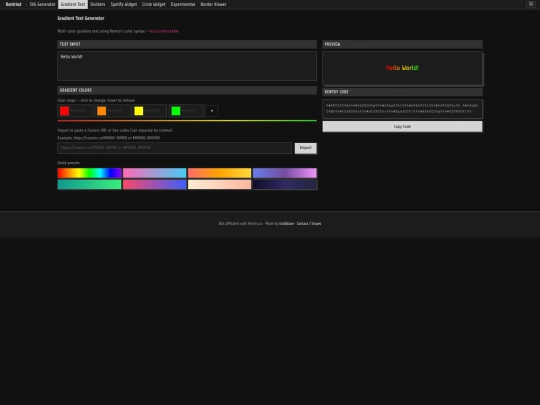
Task: Open the author name link in footer
Action: pyautogui.click(x=287, y=224)
